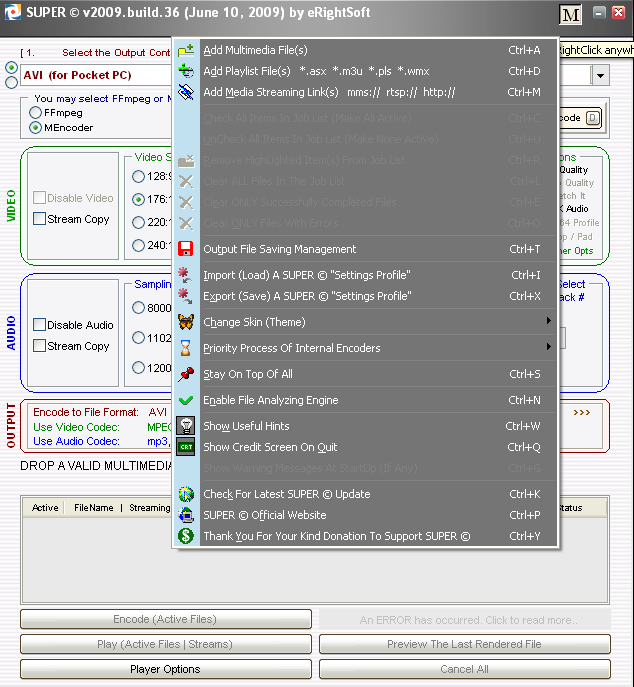The height and width of the screenshot is (687, 634).
Task: Click the green dollar donation icon
Action: coord(186,536)
